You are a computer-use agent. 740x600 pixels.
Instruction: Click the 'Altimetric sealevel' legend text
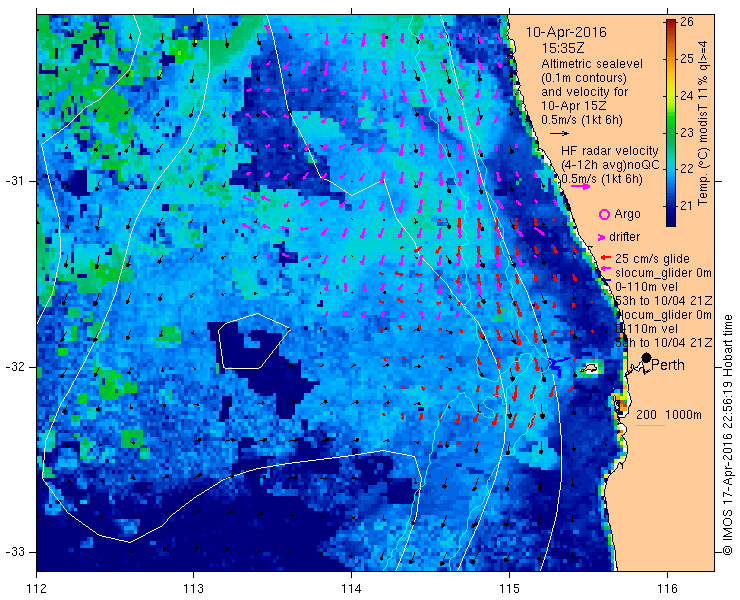(x=592, y=63)
